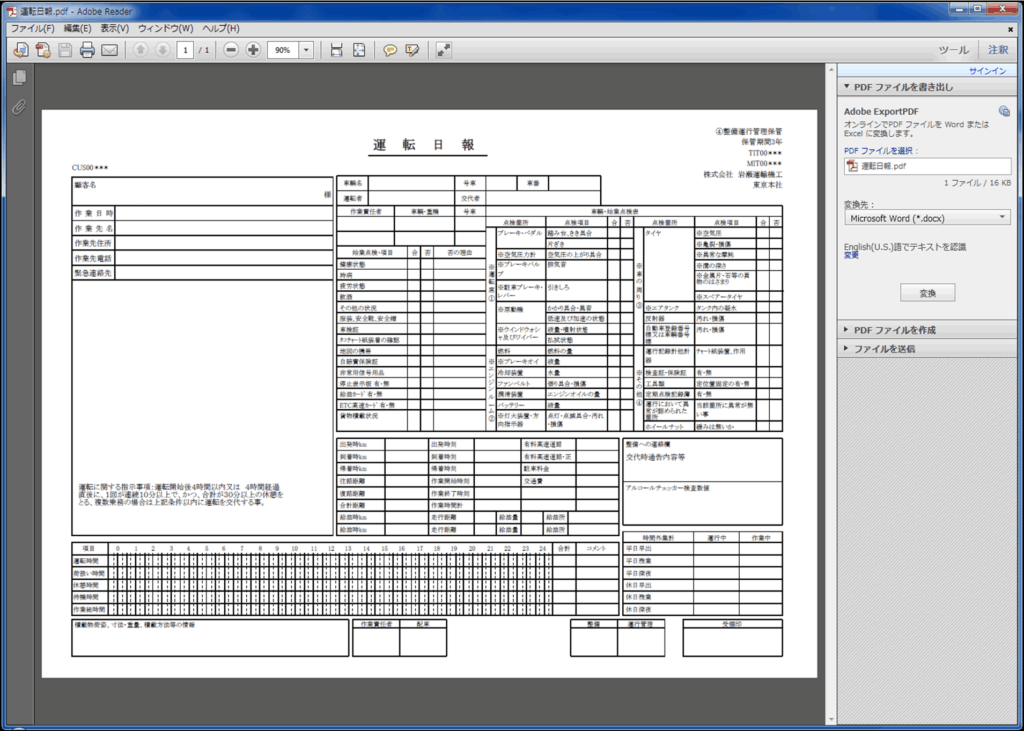Click the Print icon in the toolbar

(x=87, y=50)
